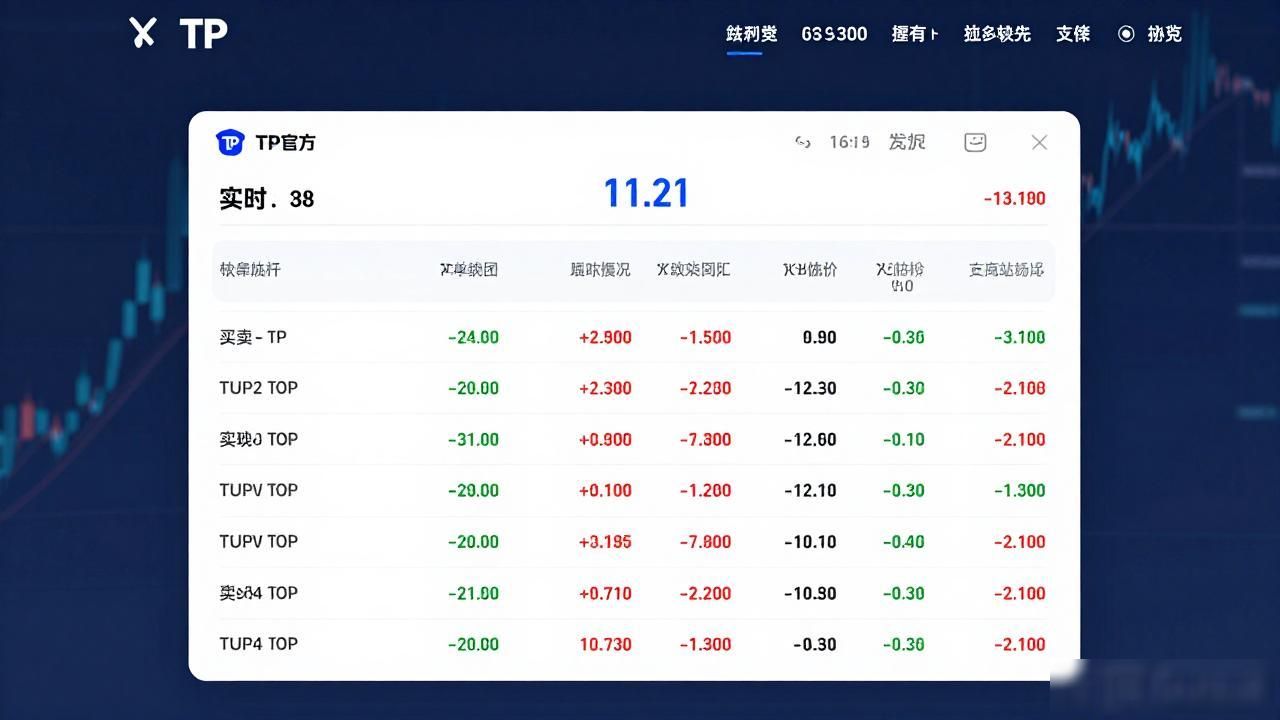
Task: Click the -29.00 cell
Action: (473, 490)
